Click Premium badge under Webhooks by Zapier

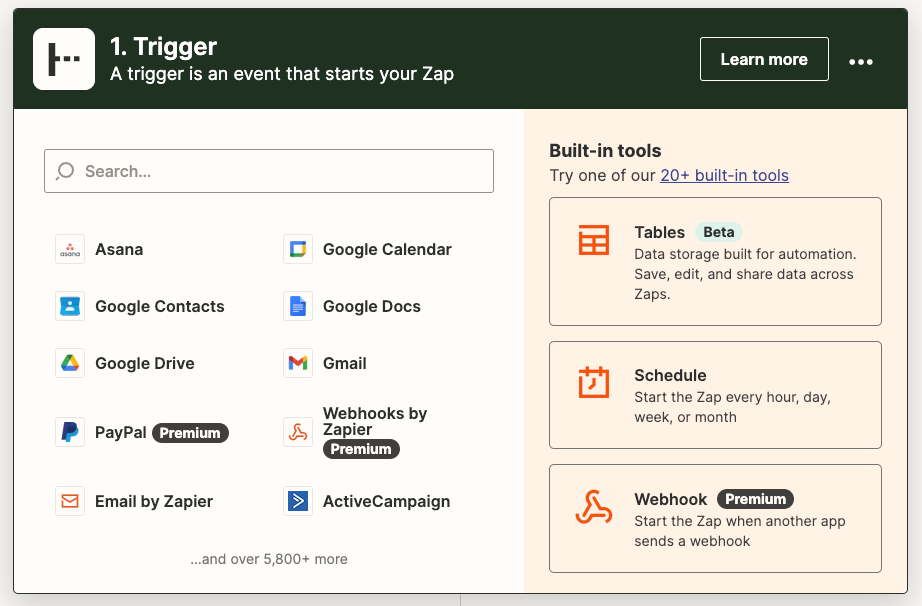pyautogui.click(x=361, y=449)
